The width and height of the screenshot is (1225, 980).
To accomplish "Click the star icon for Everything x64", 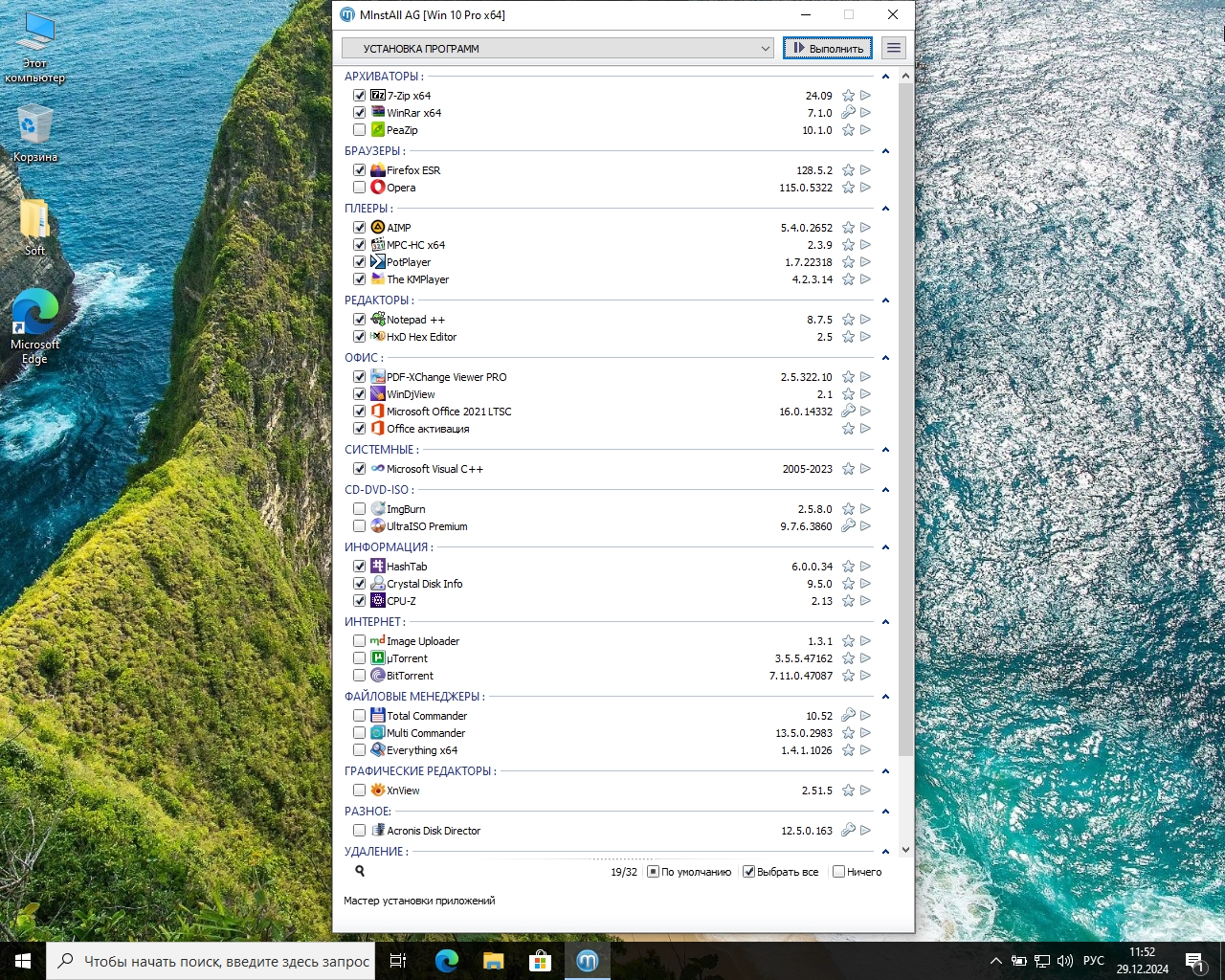I will [848, 750].
